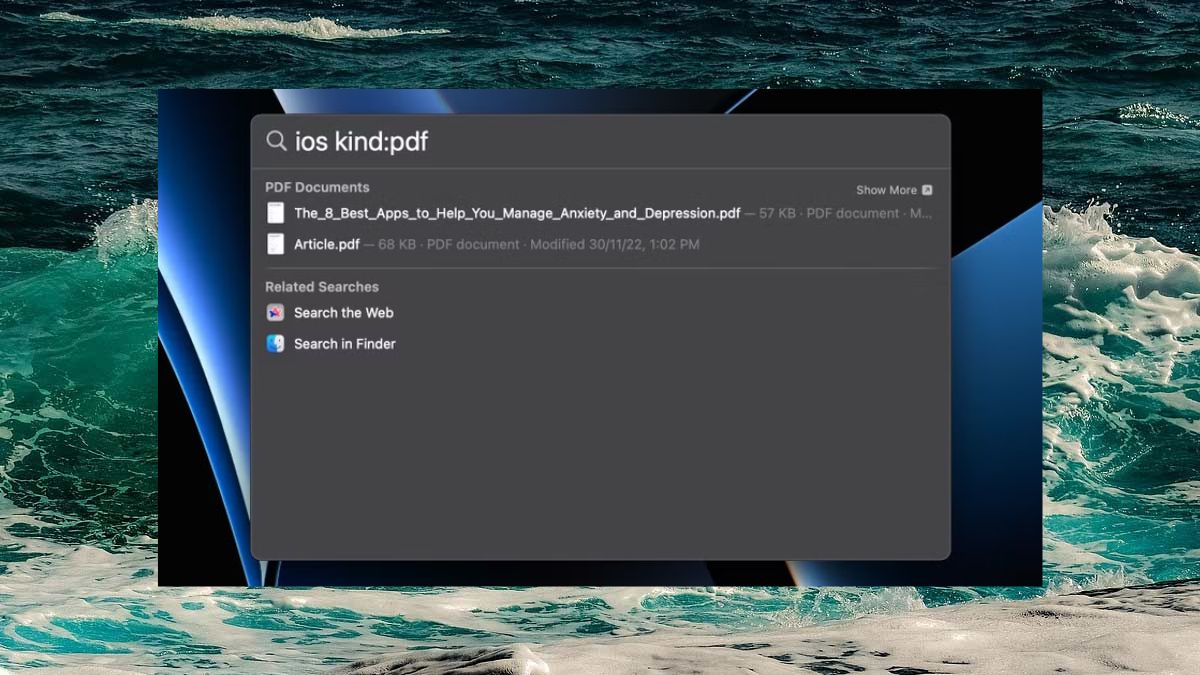
Task: Click the PDF icon beside The_8_Best_Apps file
Action: pos(275,213)
